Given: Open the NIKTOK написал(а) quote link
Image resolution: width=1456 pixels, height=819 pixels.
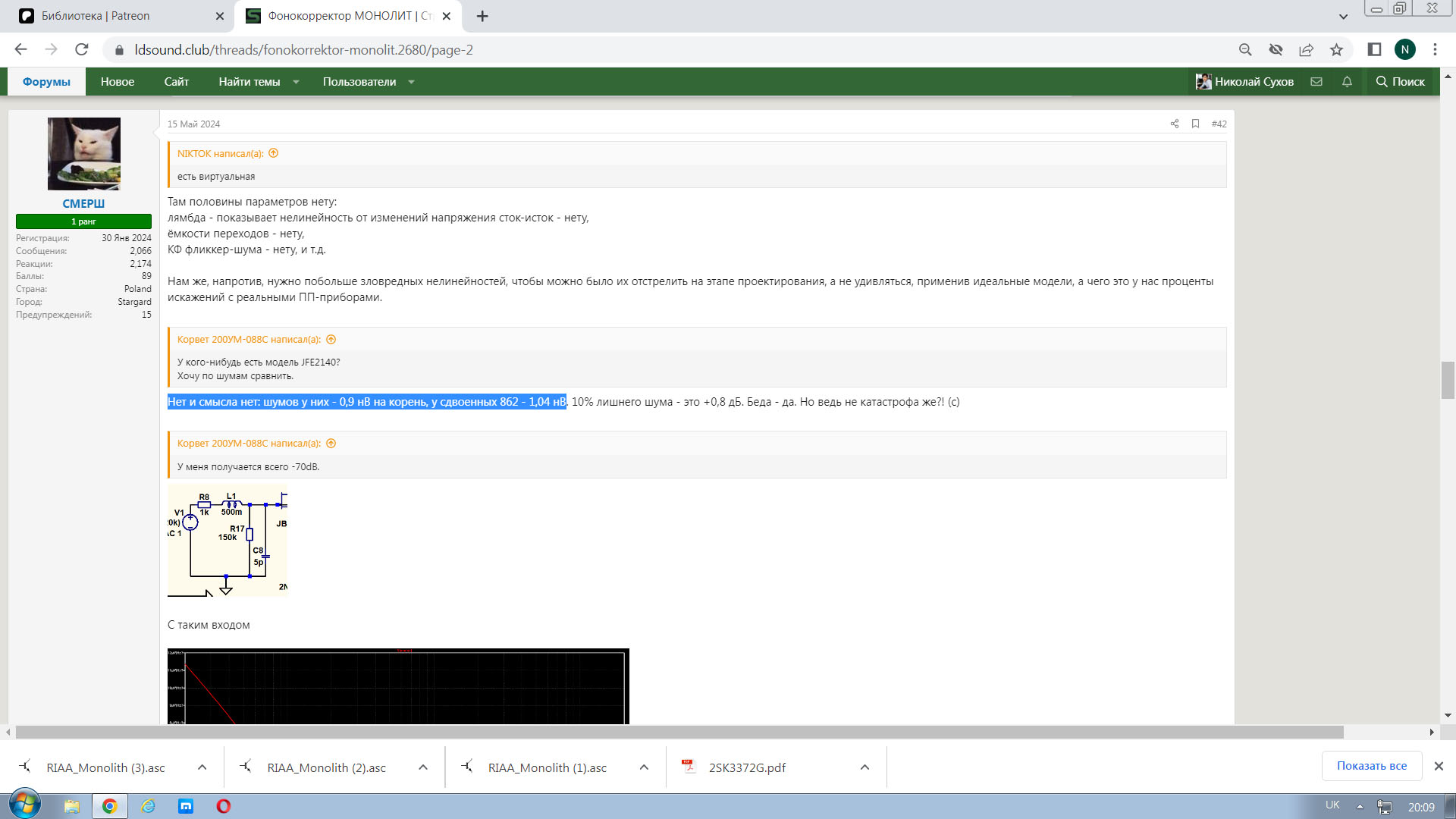Looking at the screenshot, I should [x=221, y=153].
